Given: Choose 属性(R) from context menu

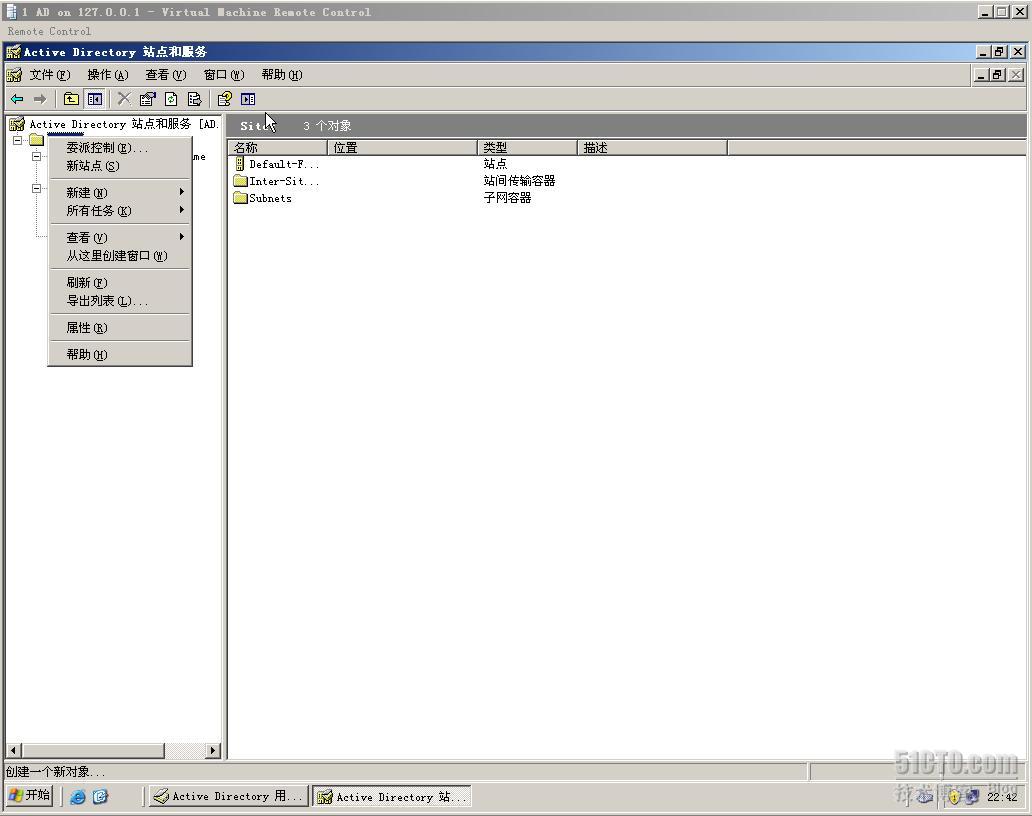Looking at the screenshot, I should pos(120,328).
